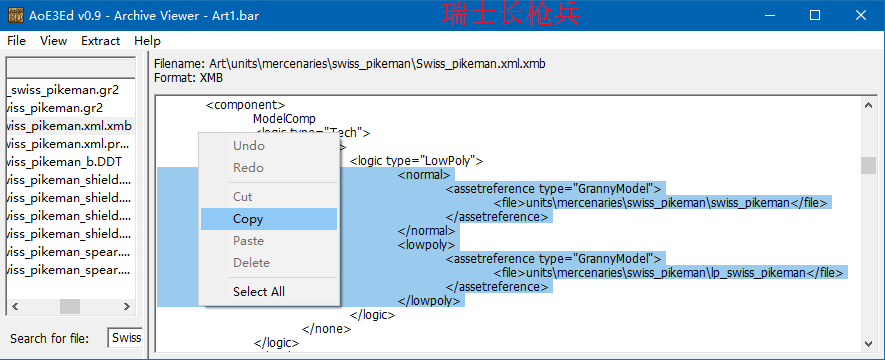Select the first _swiss_pikeman.gr2 file entry

click(x=71, y=90)
